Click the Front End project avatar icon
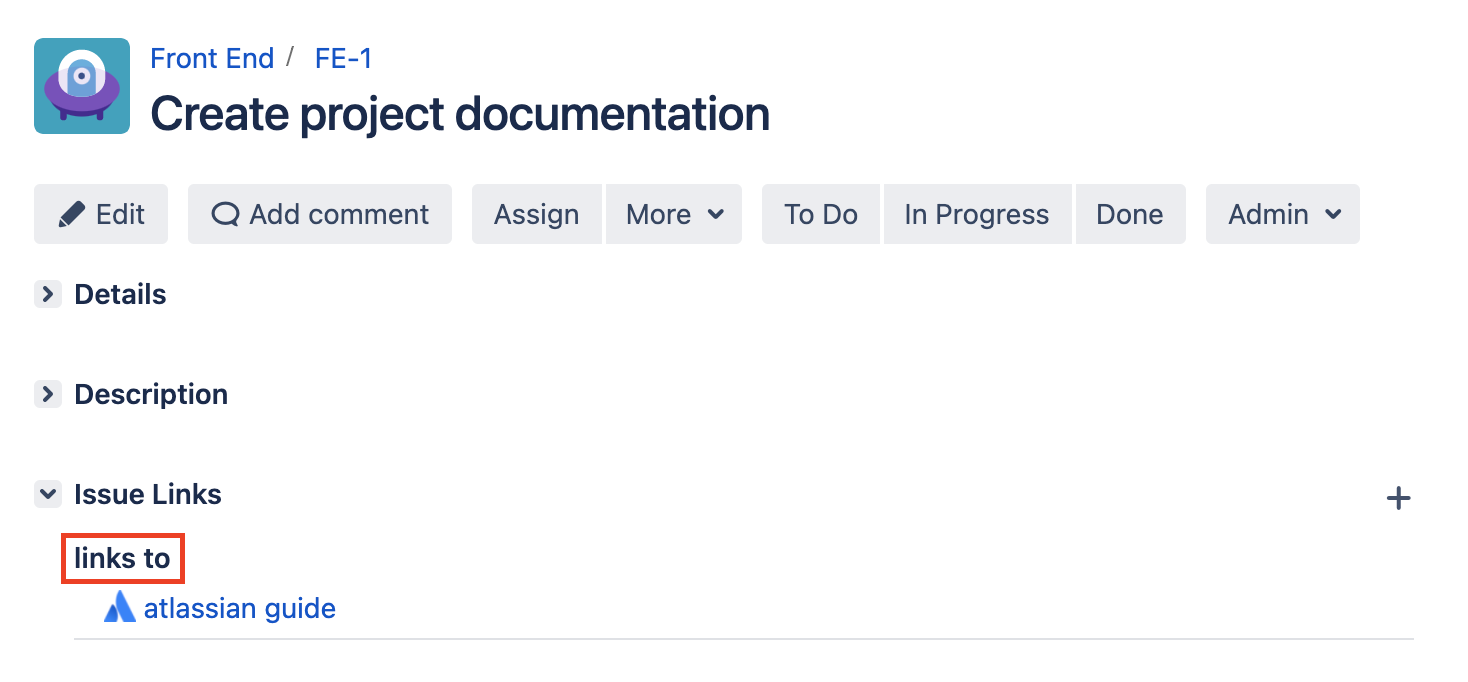 82,86
